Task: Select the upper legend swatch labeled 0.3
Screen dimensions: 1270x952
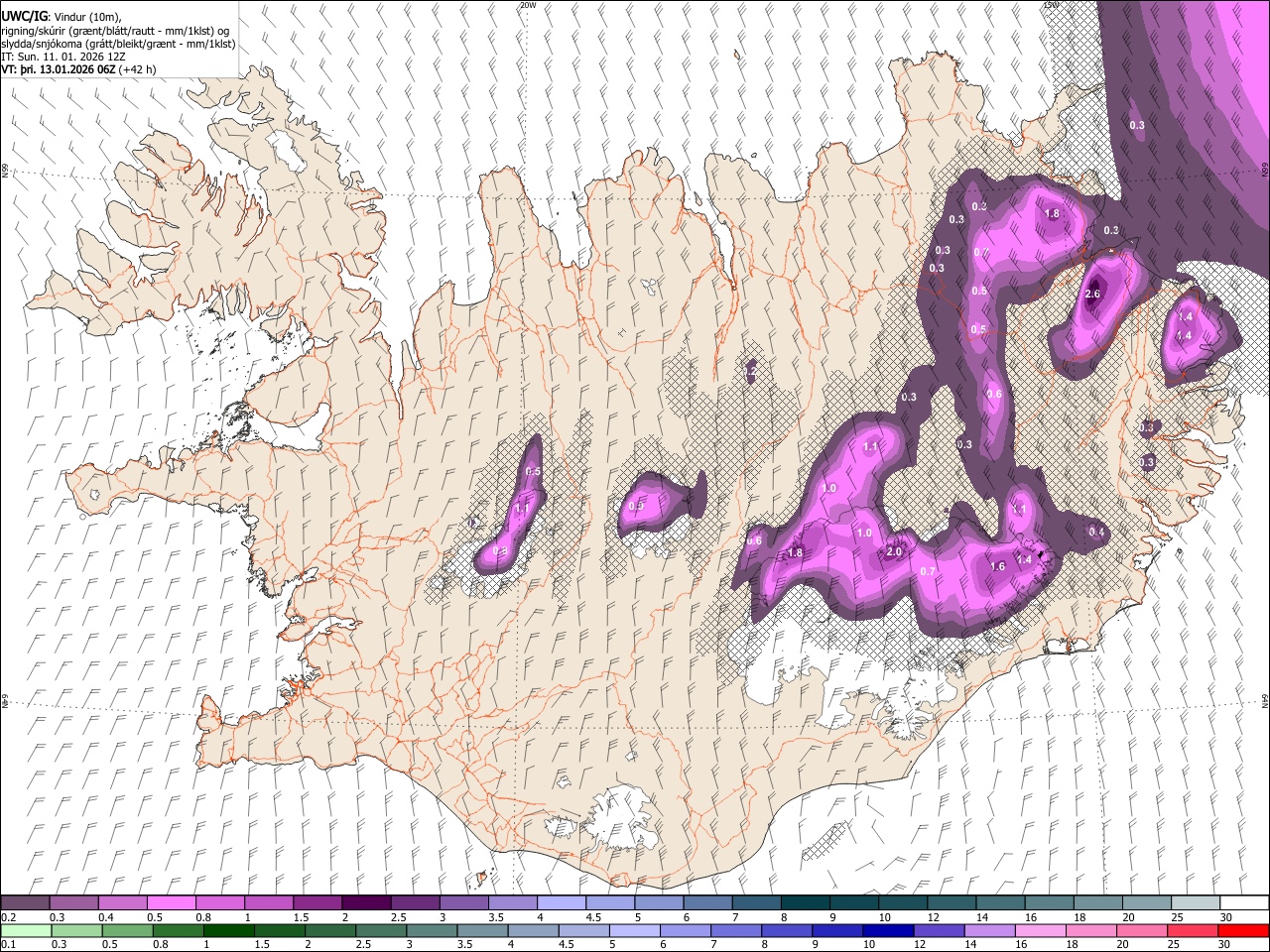Action: point(74,902)
